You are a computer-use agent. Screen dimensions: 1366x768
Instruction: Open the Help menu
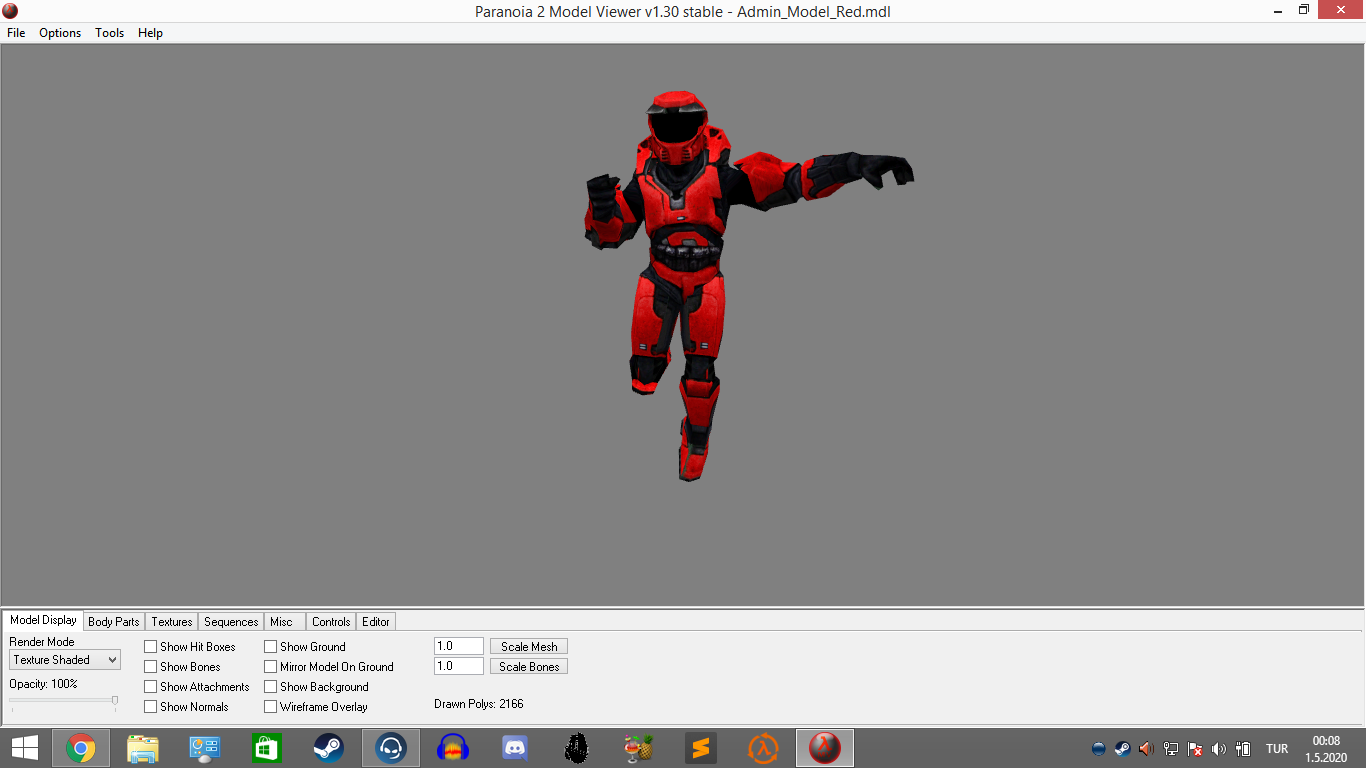(x=150, y=33)
